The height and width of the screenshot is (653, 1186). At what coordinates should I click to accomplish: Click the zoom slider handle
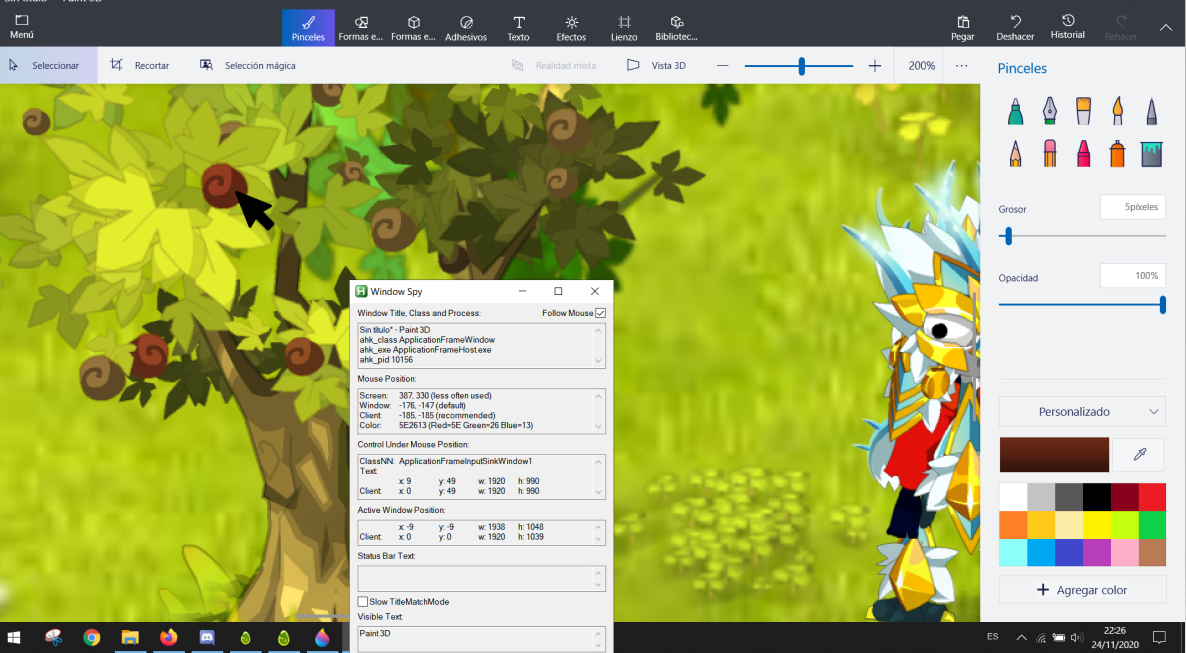coord(801,66)
